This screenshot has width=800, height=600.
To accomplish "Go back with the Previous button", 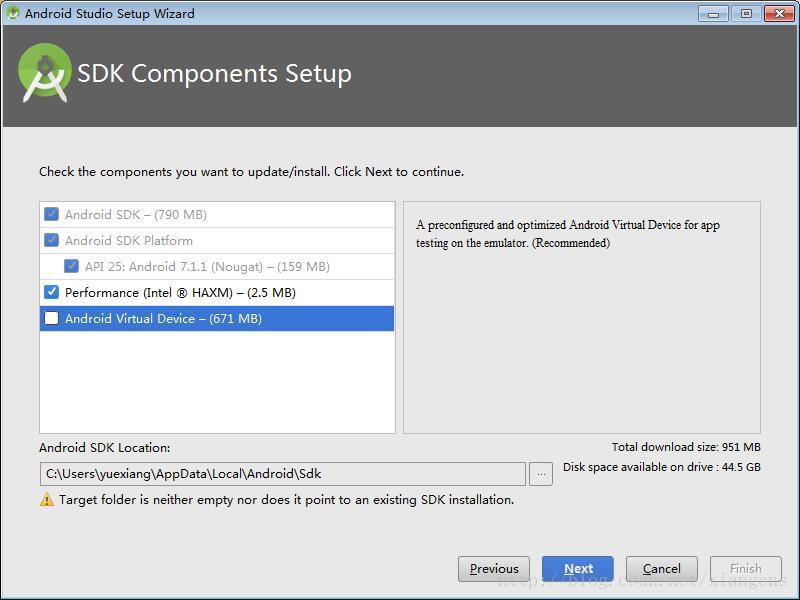I will click(494, 568).
